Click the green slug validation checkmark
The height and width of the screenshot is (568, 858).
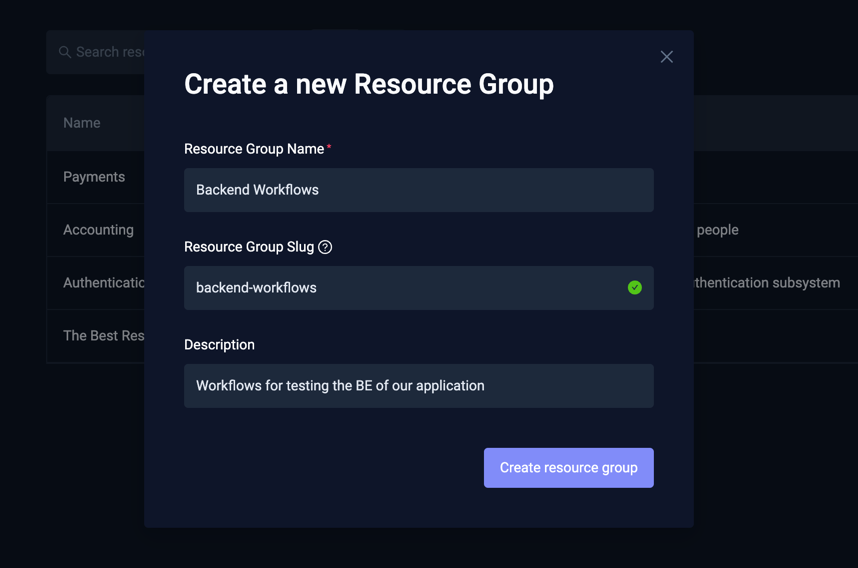634,288
